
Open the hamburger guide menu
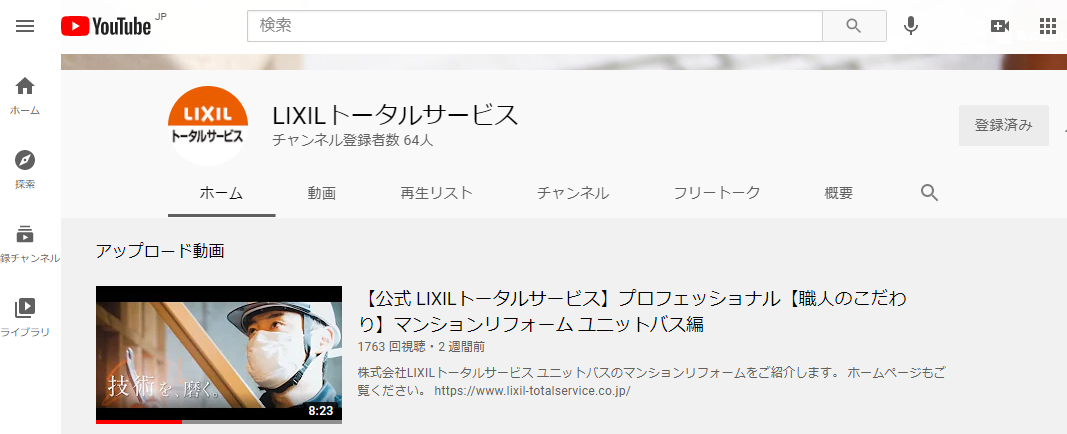point(25,26)
